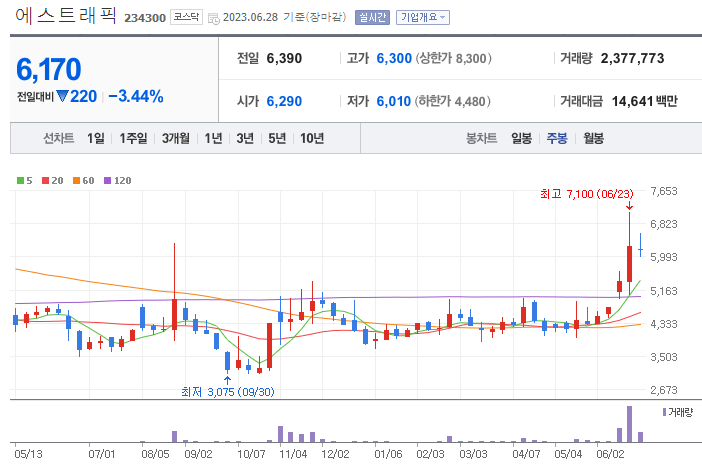Click the stock code 234300

pos(145,18)
